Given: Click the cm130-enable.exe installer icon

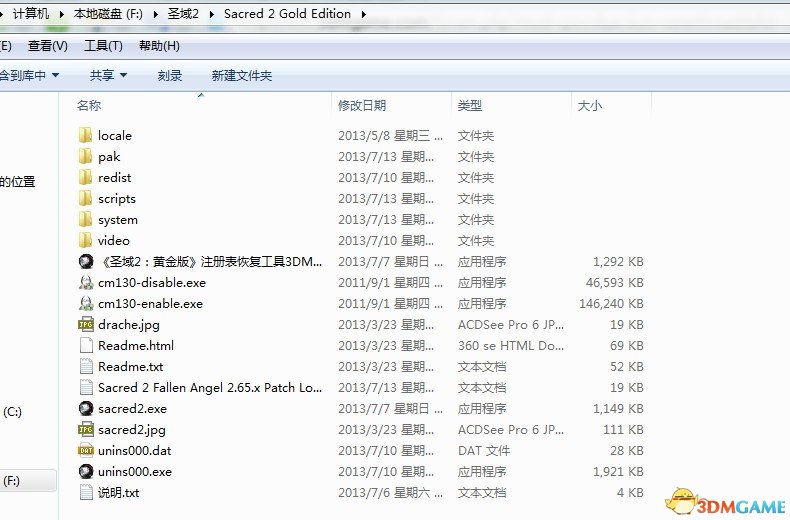Looking at the screenshot, I should [x=86, y=303].
